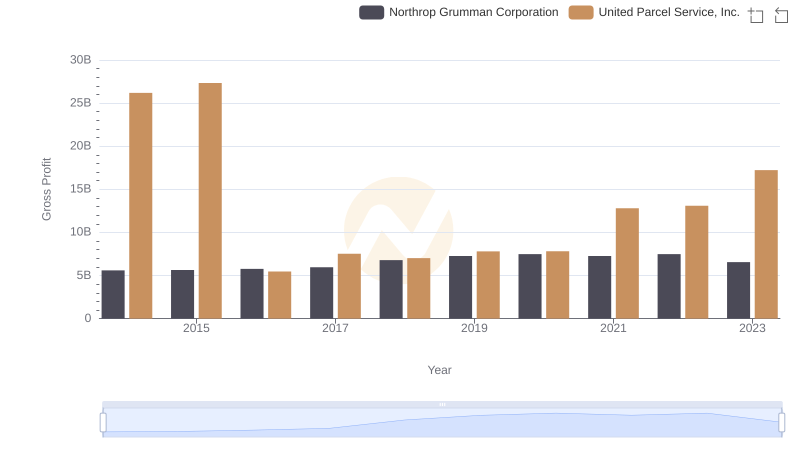Viewport: 800px width, 461px height.
Task: Click the UPS bar for 2023
Action: coord(766,244)
